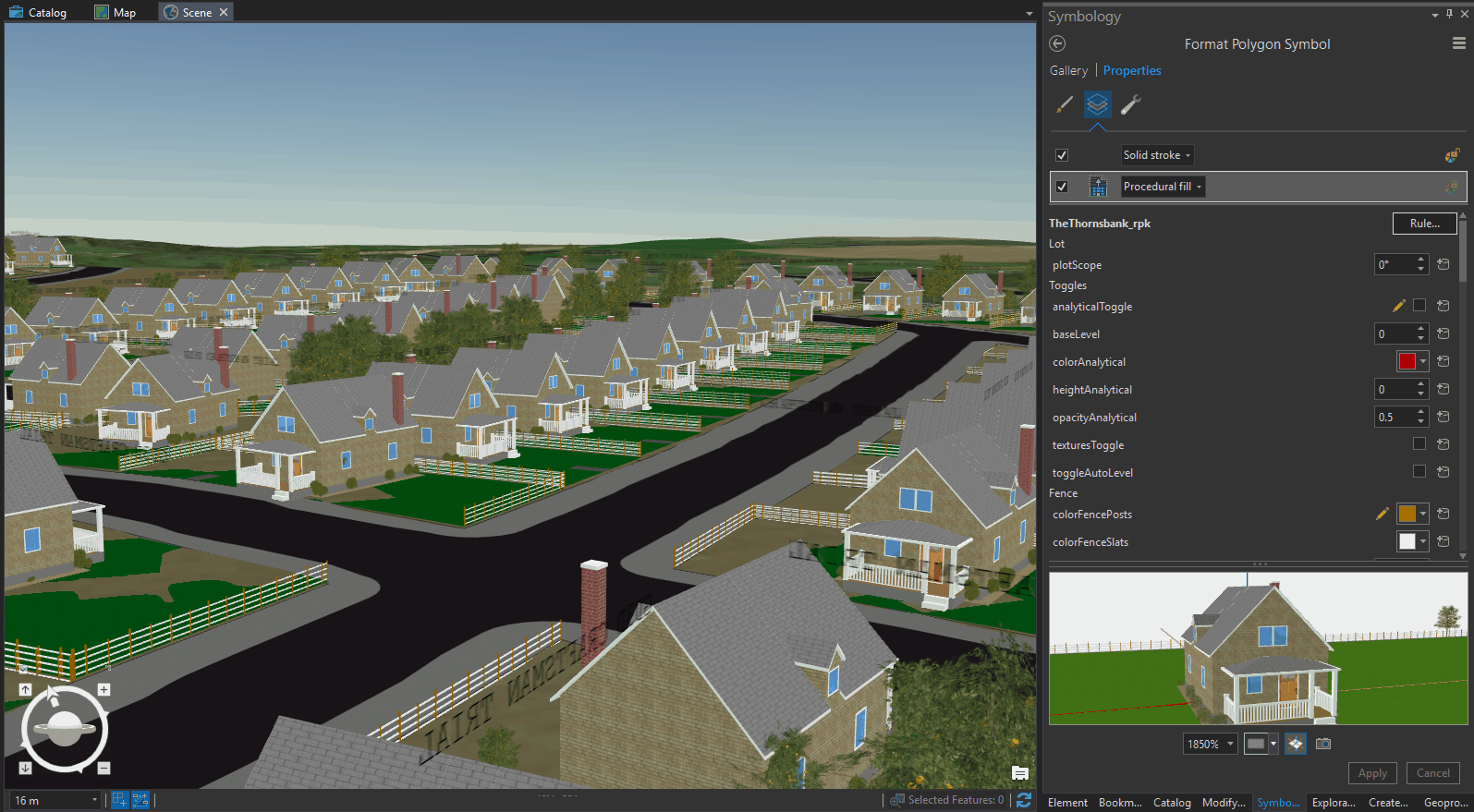Click the Apply button
The width and height of the screenshot is (1474, 812).
(1372, 773)
